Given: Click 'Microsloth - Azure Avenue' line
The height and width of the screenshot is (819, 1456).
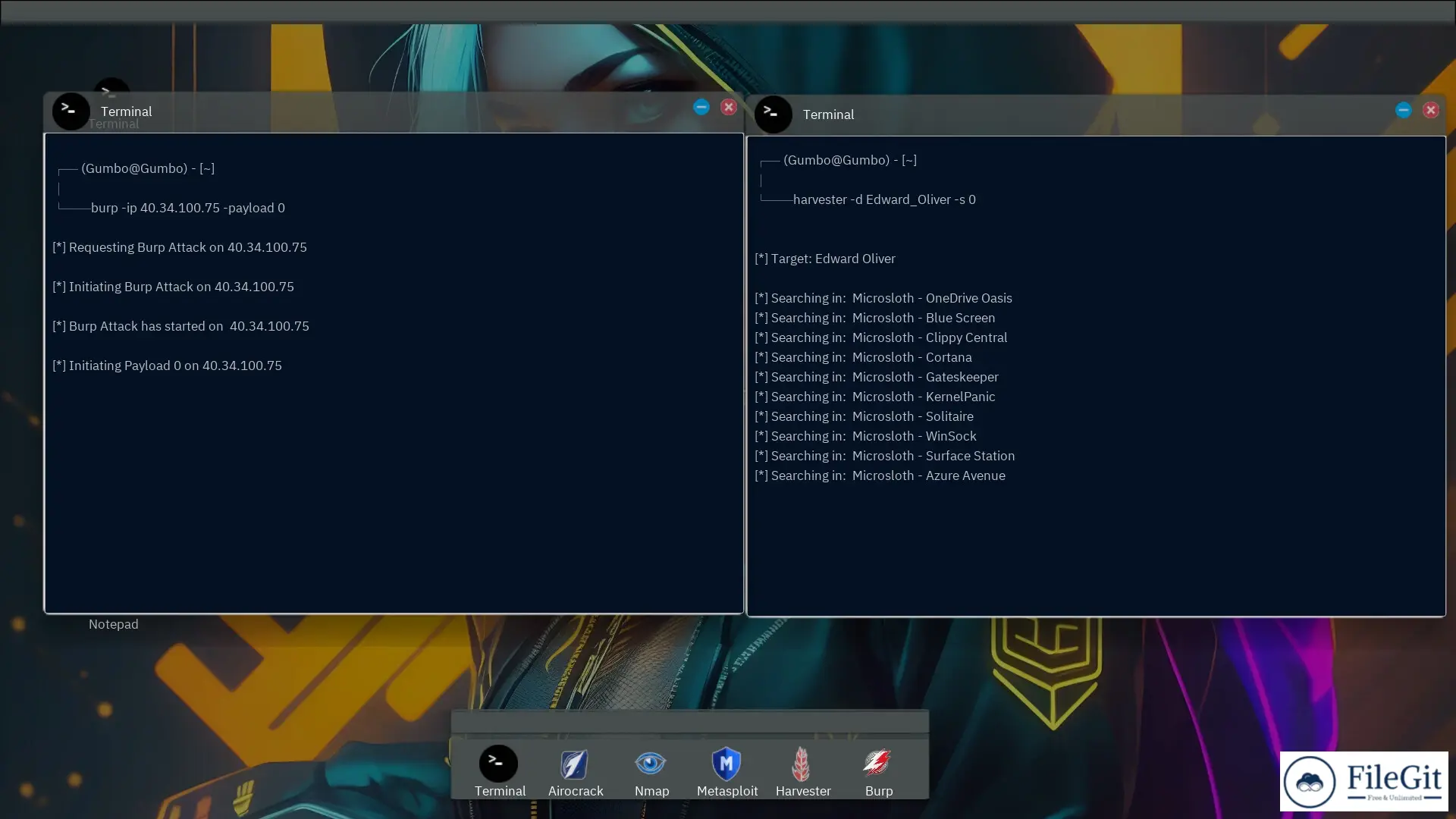Looking at the screenshot, I should click(880, 475).
